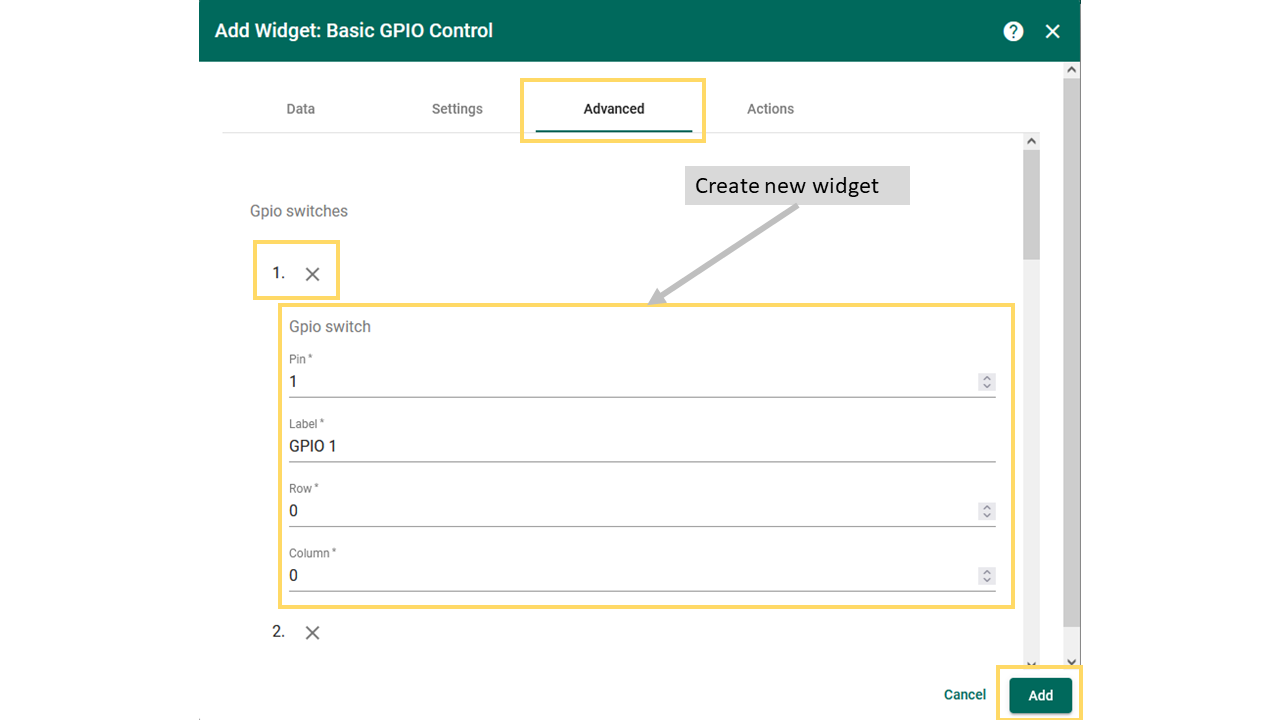Click the dialog scrollbar up arrow

point(1072,68)
